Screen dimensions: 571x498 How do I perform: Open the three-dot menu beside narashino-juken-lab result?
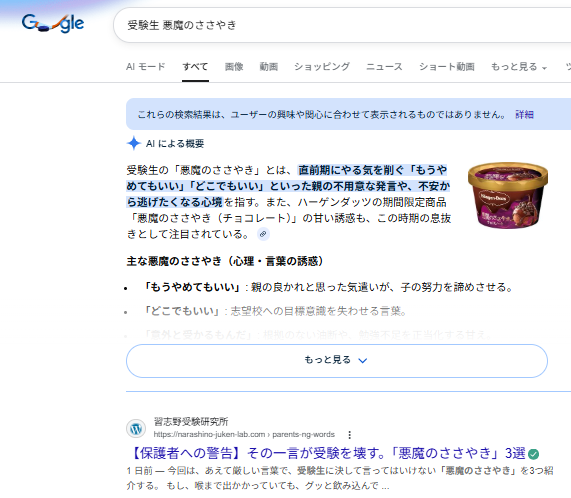tap(350, 435)
